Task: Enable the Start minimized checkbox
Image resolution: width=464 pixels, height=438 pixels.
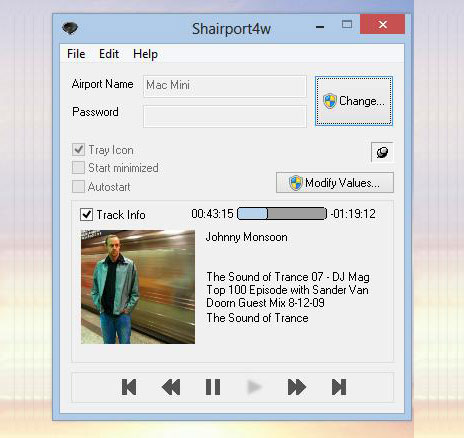Action: point(78,167)
